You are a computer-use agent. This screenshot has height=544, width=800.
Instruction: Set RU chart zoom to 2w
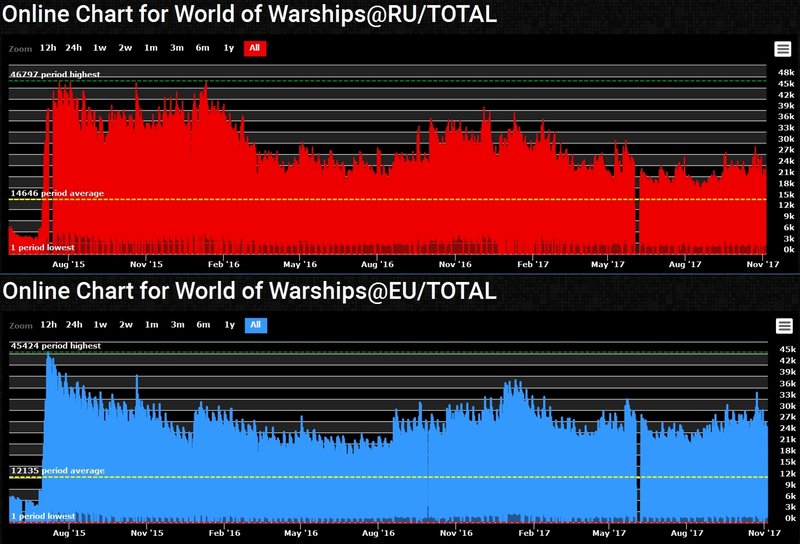click(x=125, y=48)
